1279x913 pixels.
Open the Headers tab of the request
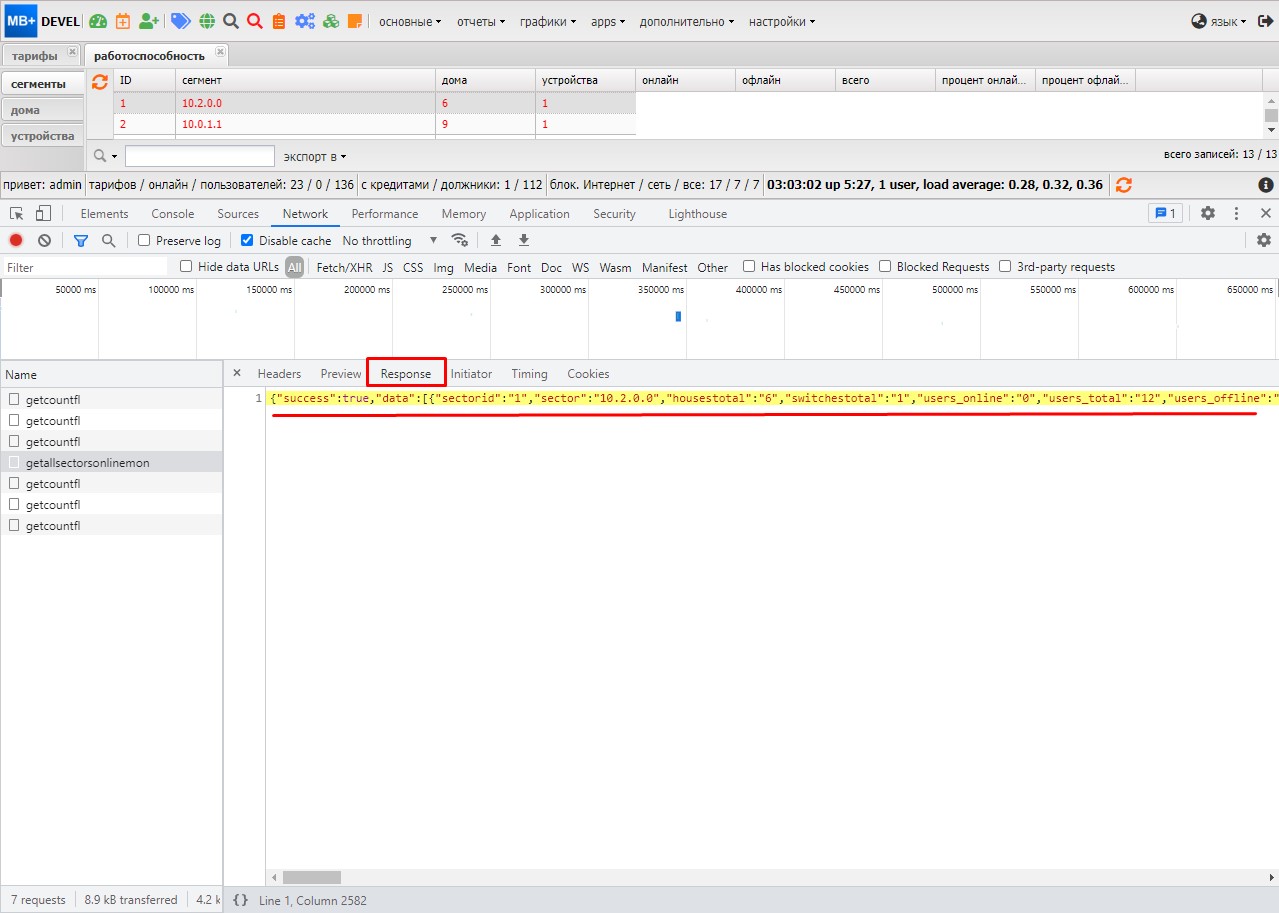(x=279, y=374)
